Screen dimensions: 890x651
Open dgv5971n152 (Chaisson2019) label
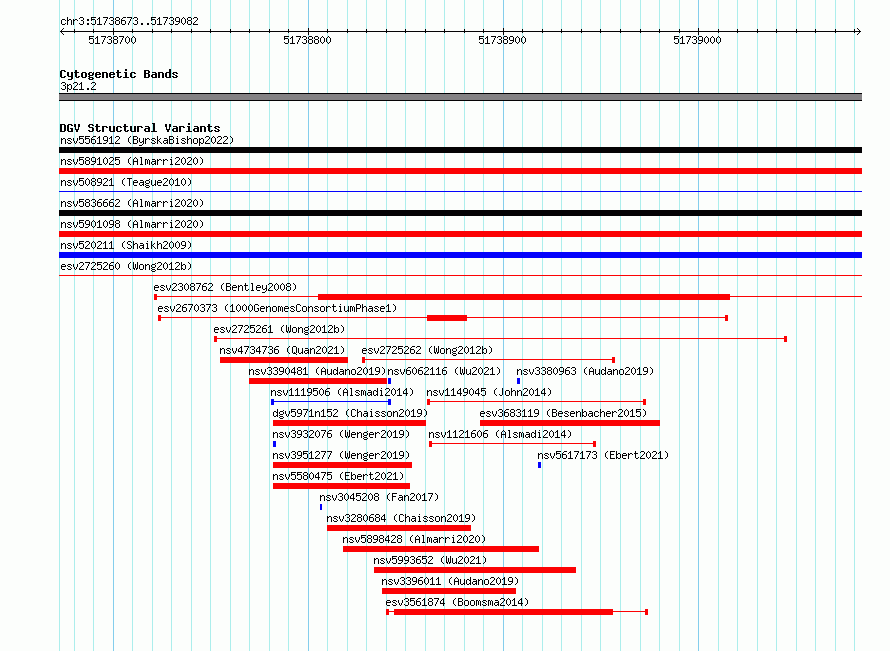click(350, 413)
